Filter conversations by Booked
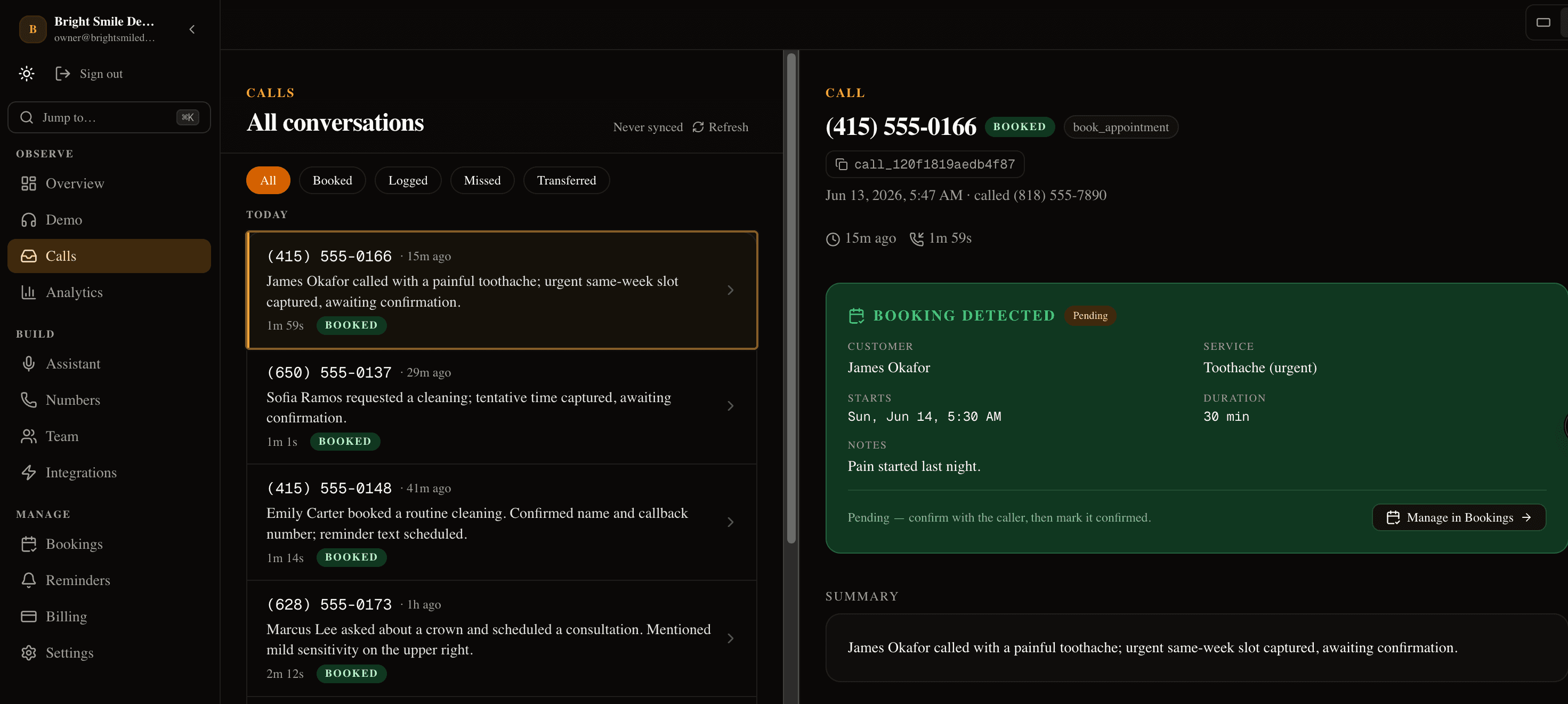This screenshot has width=1568, height=704. pos(333,180)
